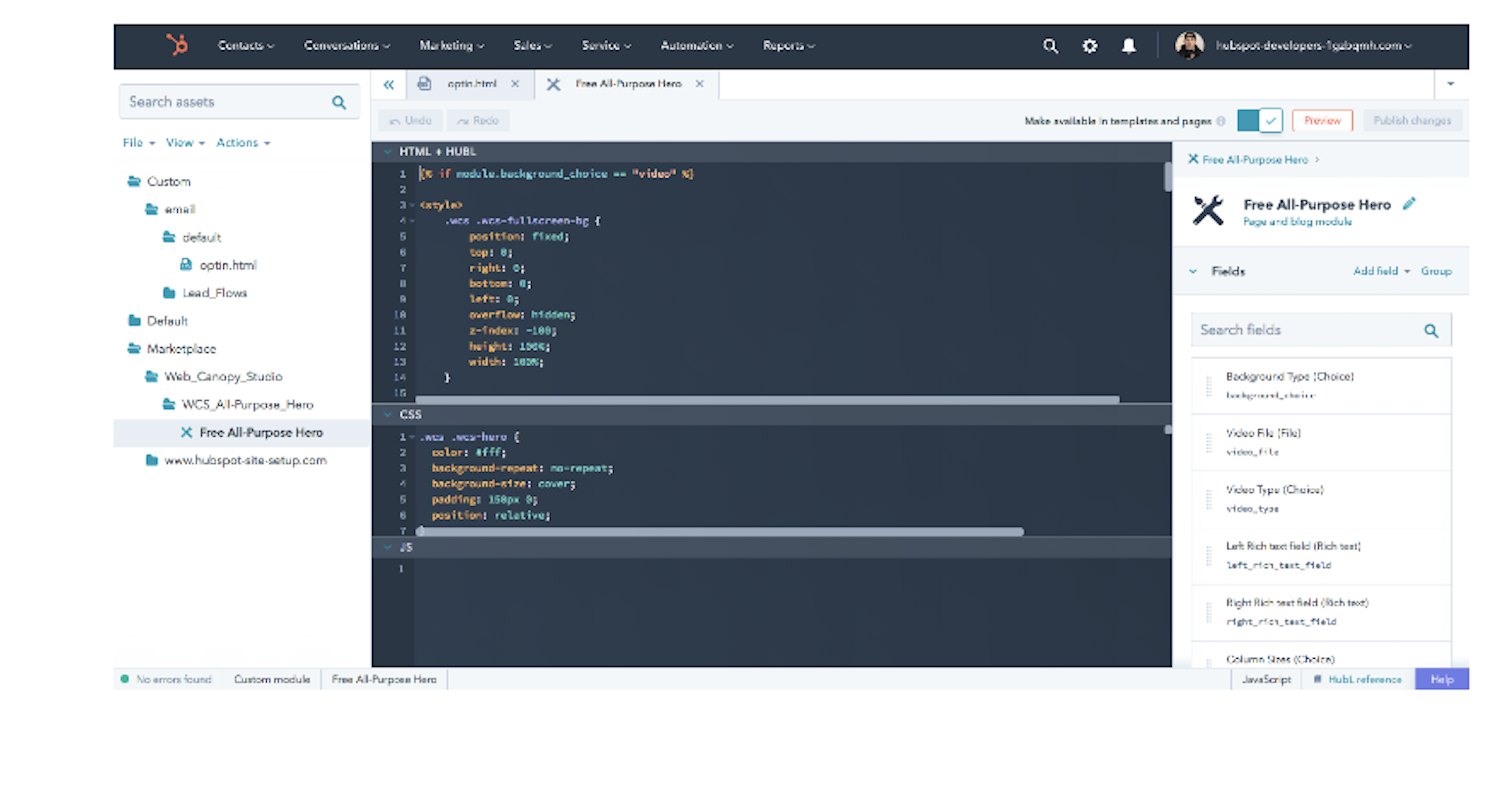
Task: Click the HubSpot sprocket logo
Action: coord(177,45)
